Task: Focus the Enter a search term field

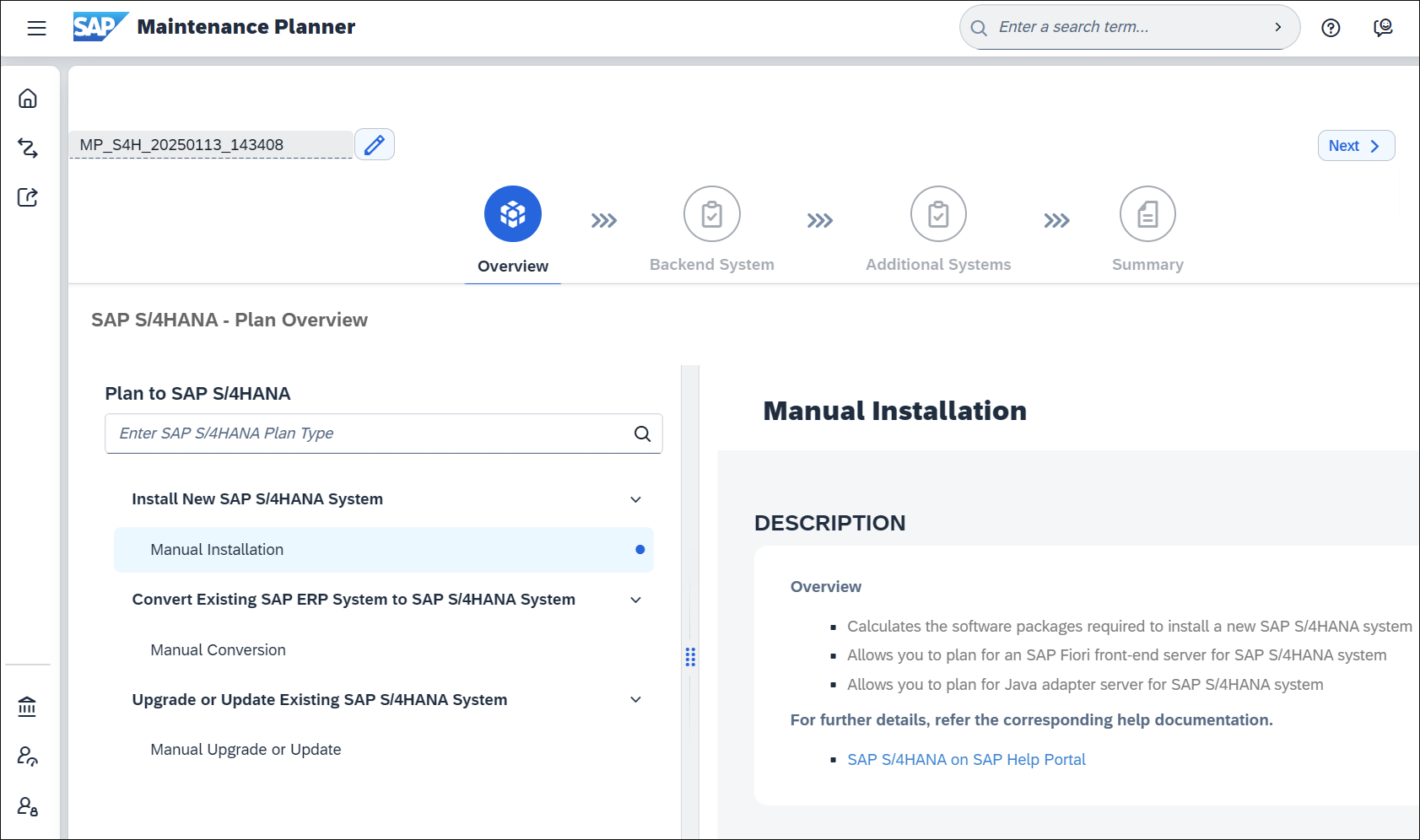Action: pos(1129,27)
